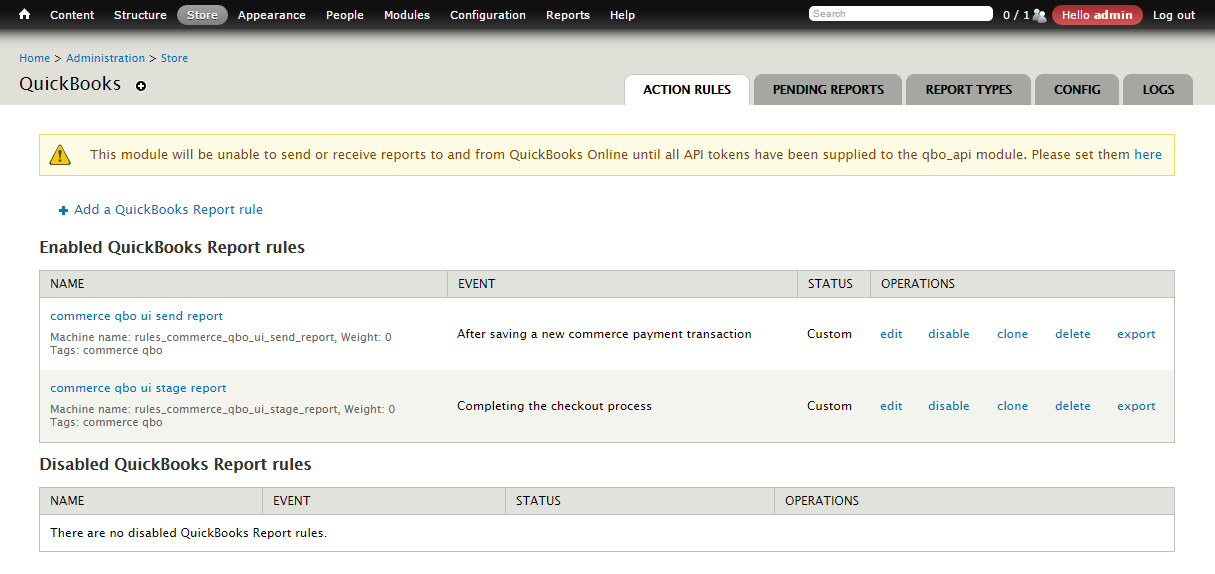The height and width of the screenshot is (574, 1215).
Task: Open the Structure menu
Action: click(x=140, y=15)
